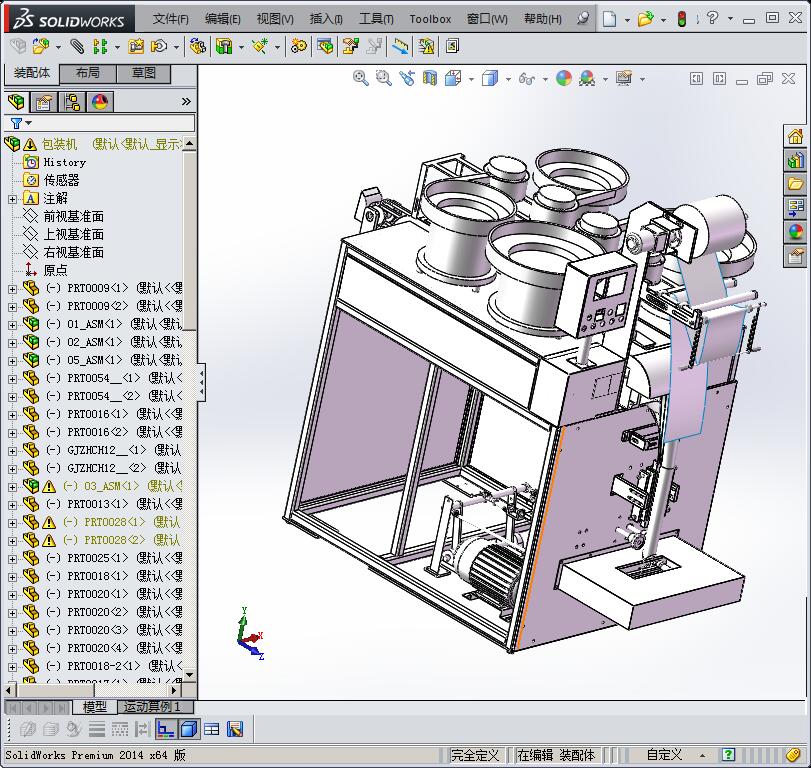Open the Custom Properties pane
This screenshot has height=768, width=811.
[795, 255]
